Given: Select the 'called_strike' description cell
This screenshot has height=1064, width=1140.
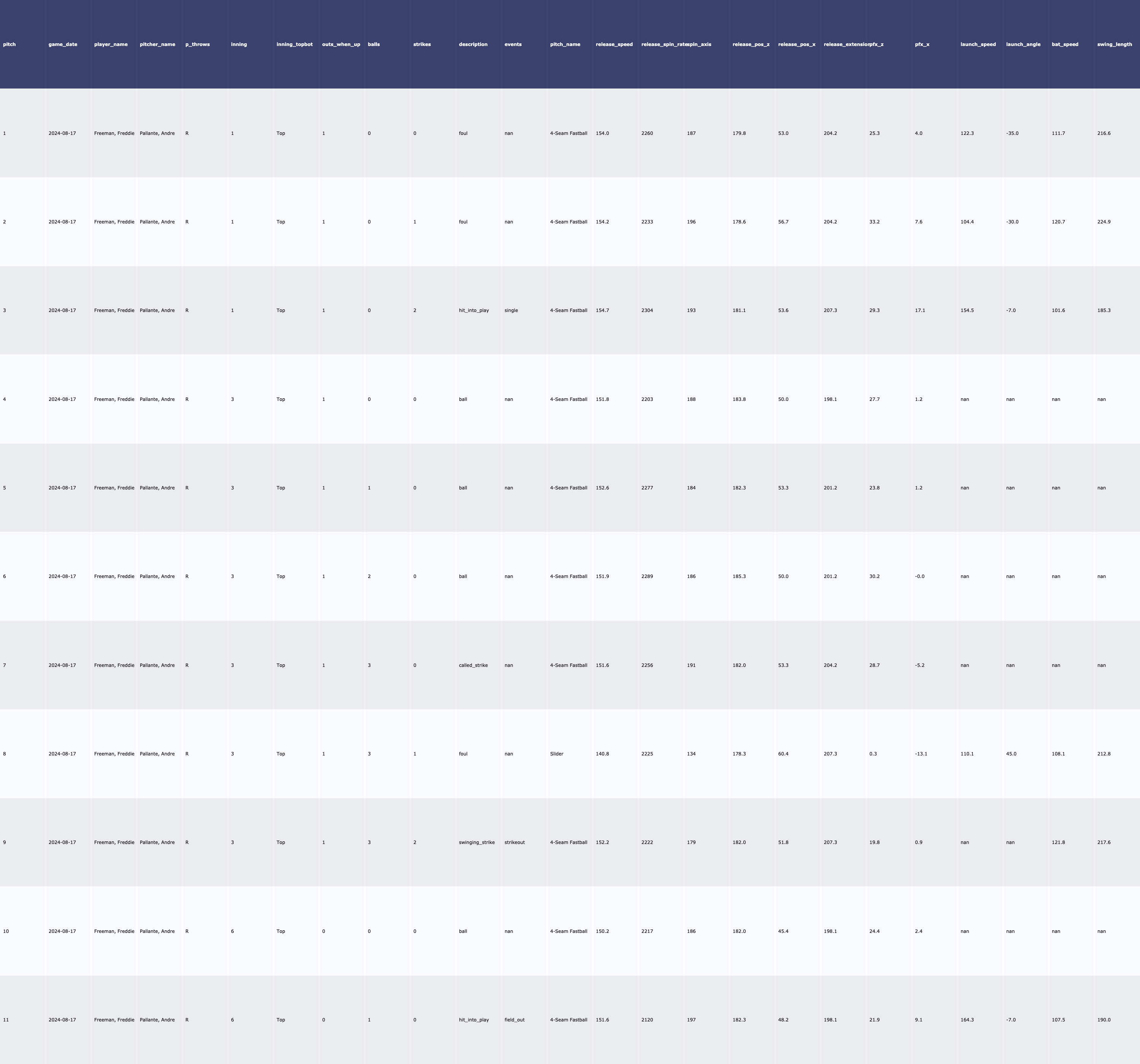Looking at the screenshot, I should point(473,665).
